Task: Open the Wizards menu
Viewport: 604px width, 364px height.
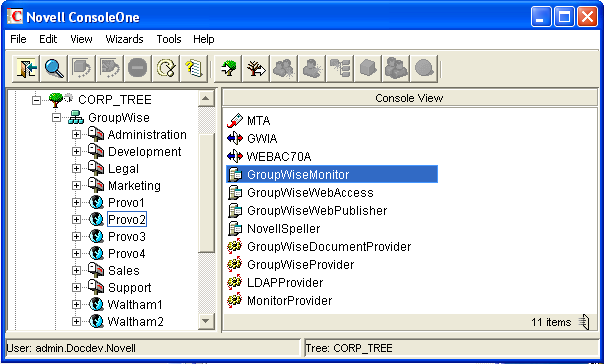Action: [124, 39]
